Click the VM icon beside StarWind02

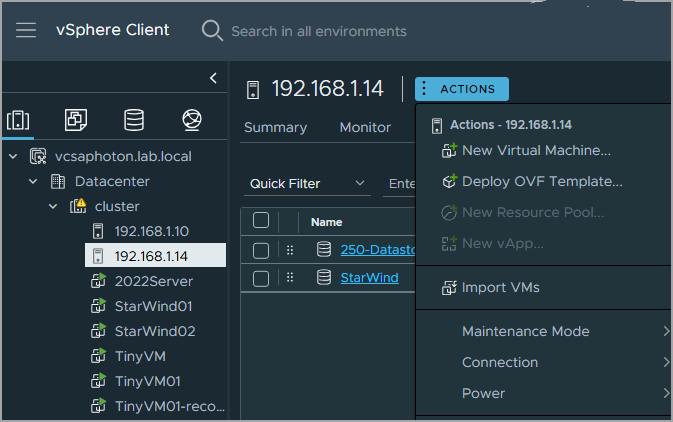click(x=98, y=331)
